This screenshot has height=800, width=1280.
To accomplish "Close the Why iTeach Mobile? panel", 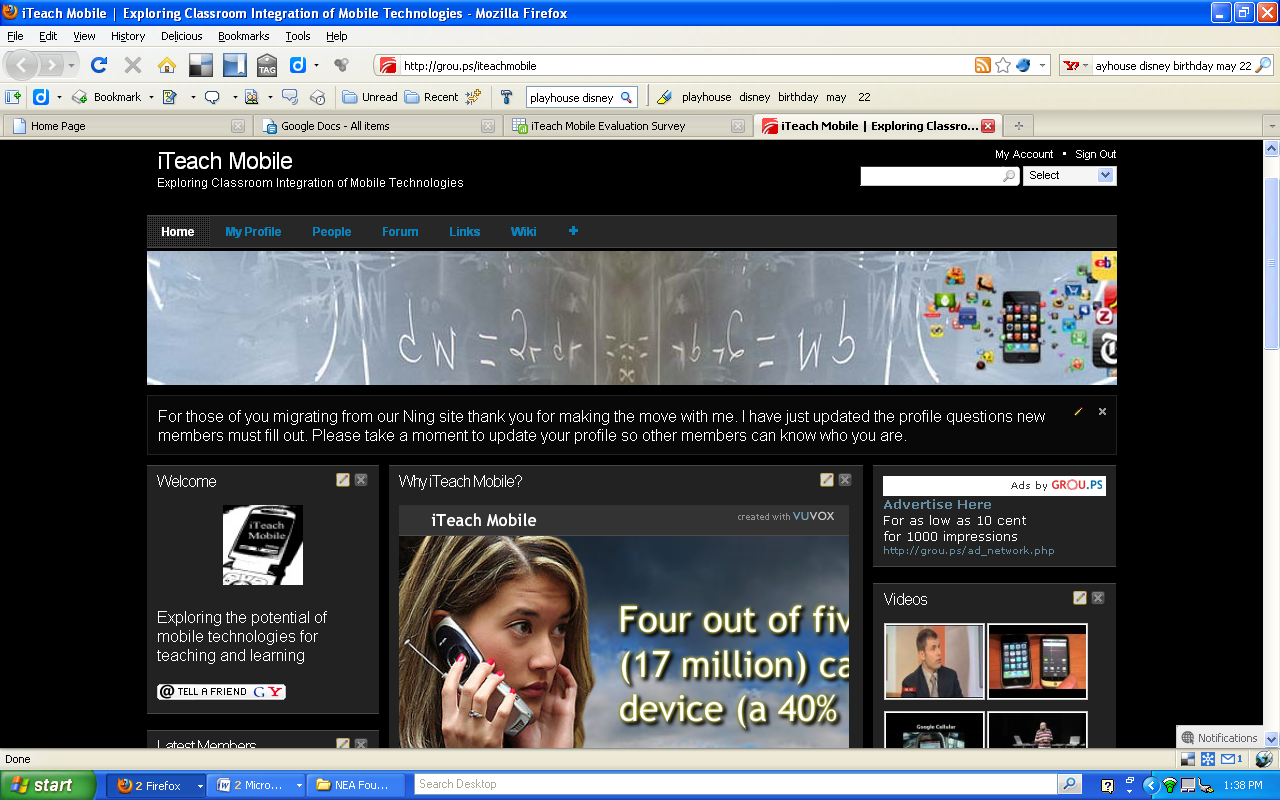I will tap(845, 480).
